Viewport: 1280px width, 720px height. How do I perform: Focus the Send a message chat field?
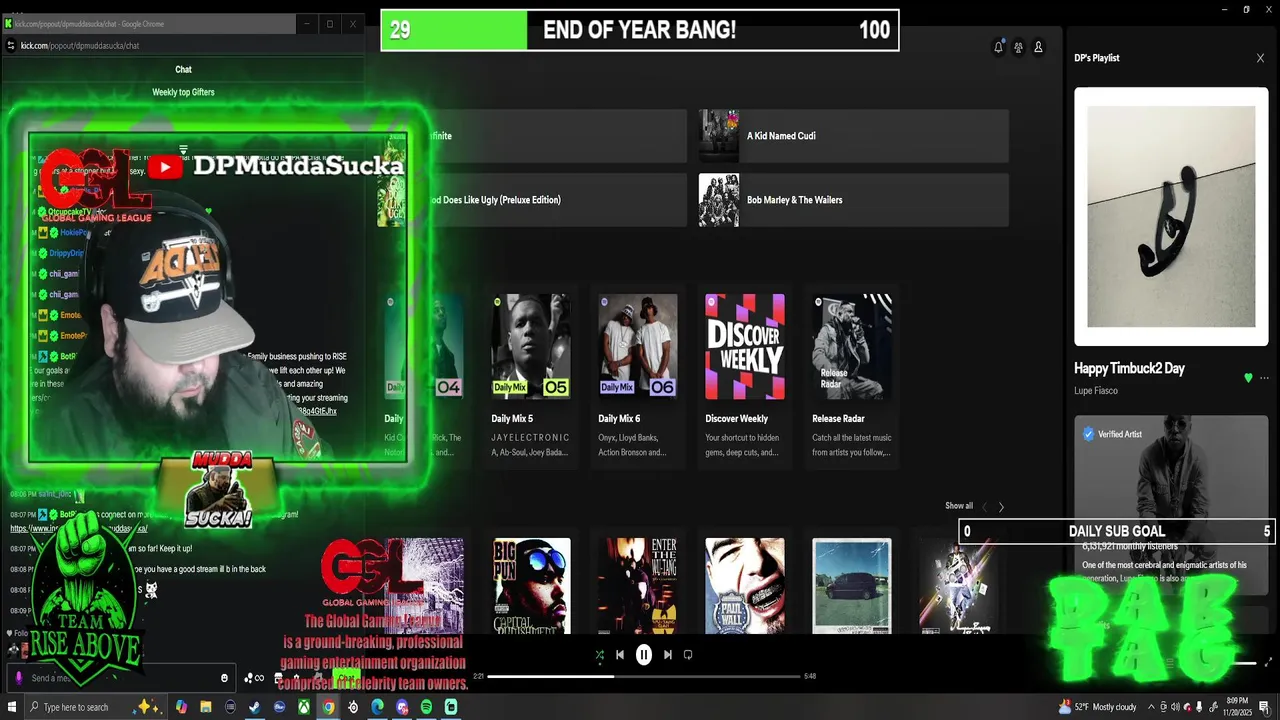(120, 678)
